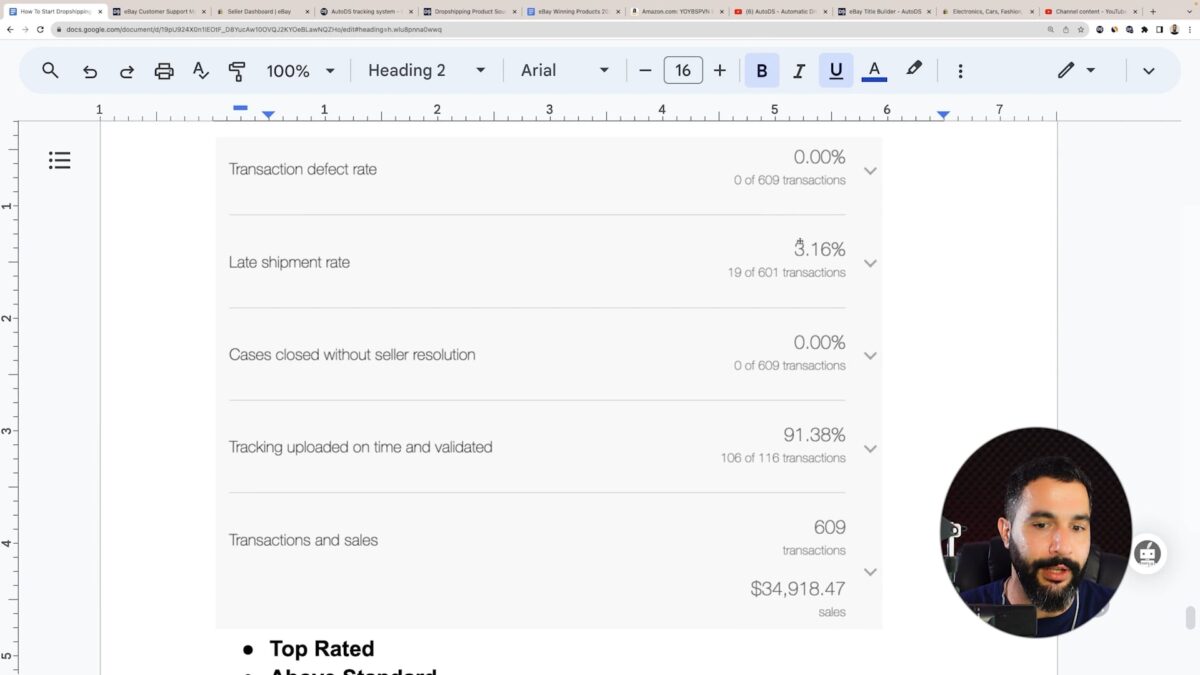1200x675 pixels.
Task: Click the robot assistant icon beside webcam
Action: pos(1147,553)
